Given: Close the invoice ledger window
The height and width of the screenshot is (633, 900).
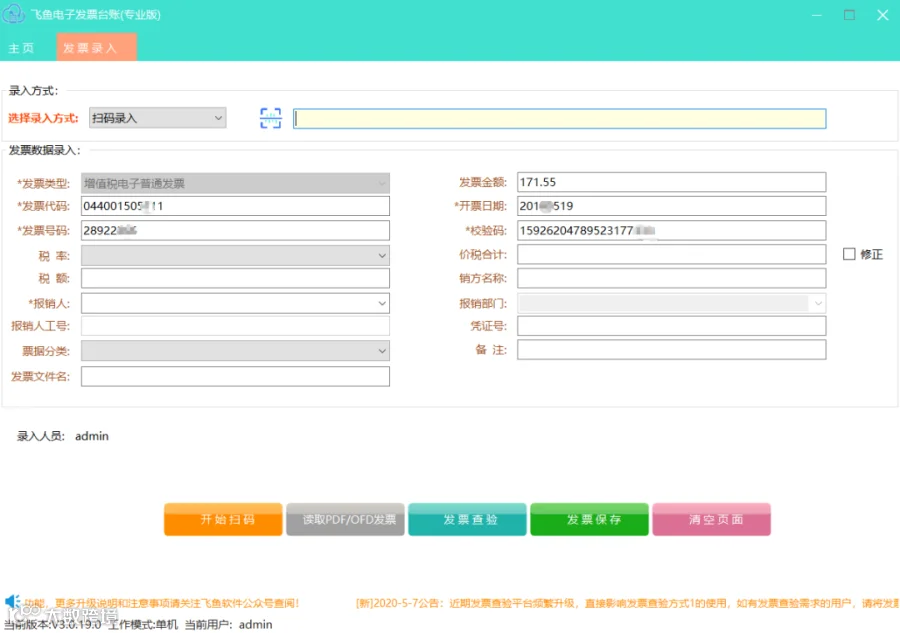Looking at the screenshot, I should [883, 15].
